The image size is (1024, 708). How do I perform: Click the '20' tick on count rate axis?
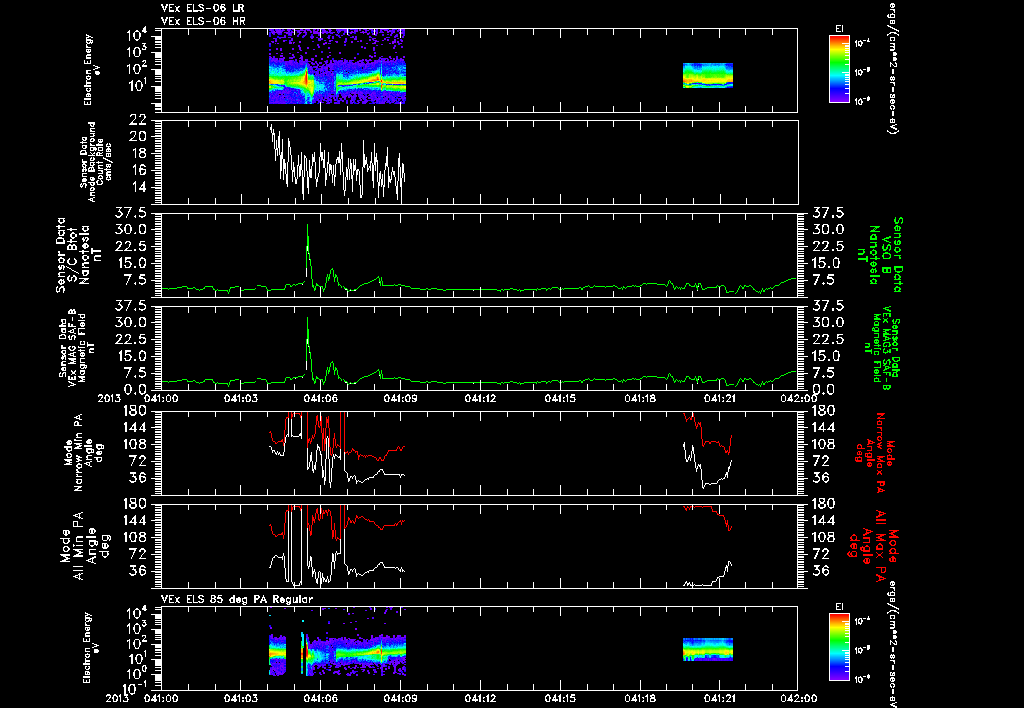[x=138, y=137]
